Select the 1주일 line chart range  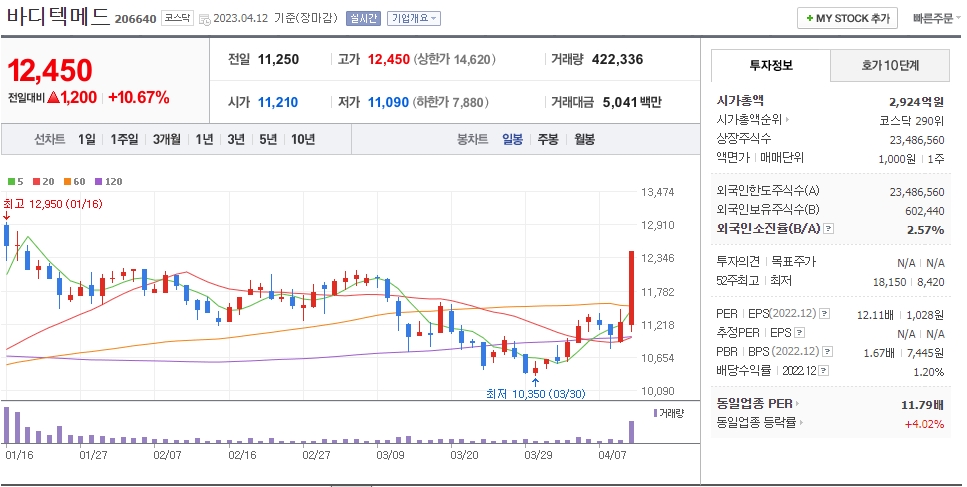point(124,139)
